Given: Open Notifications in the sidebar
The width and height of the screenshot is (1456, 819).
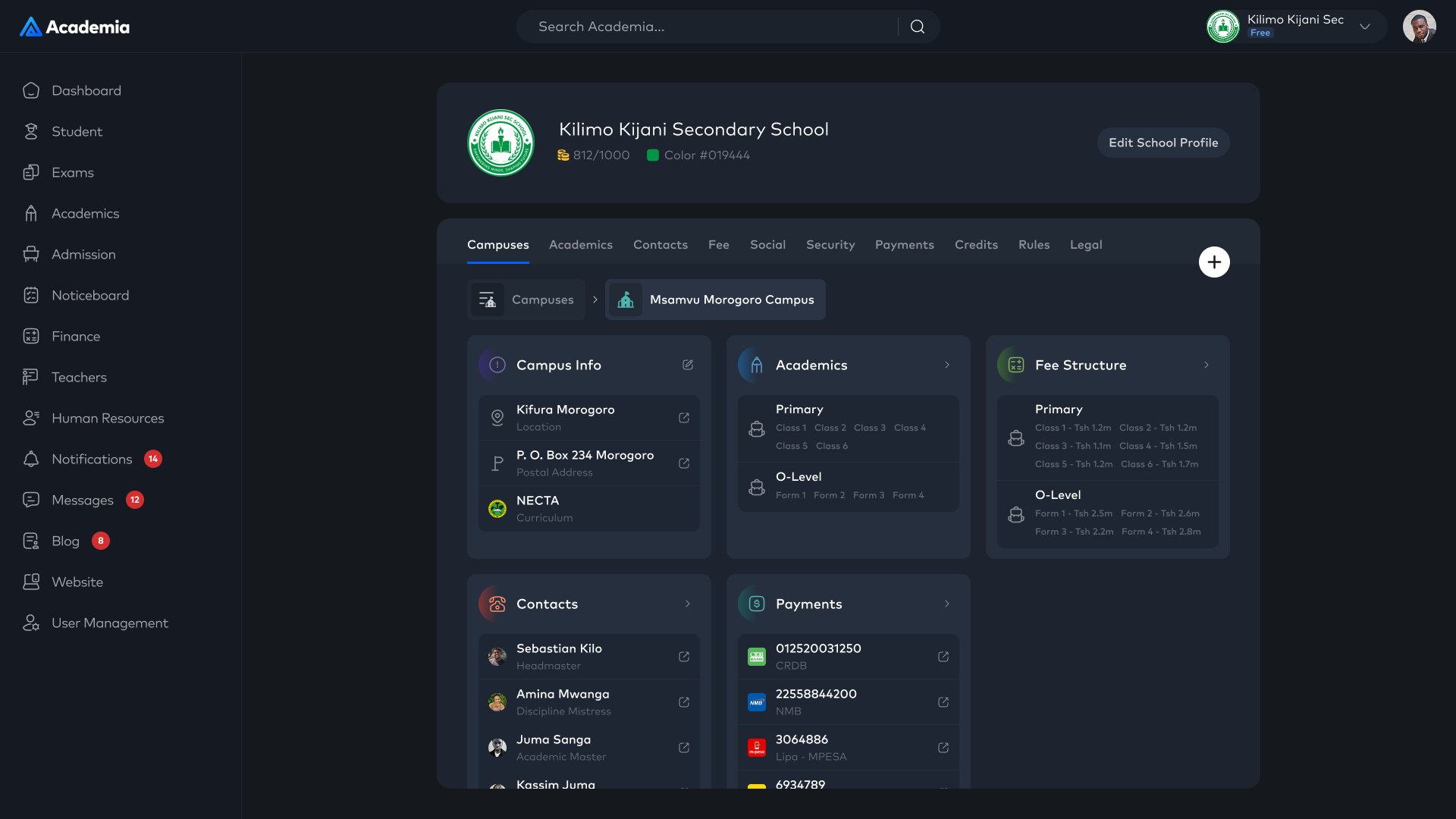Looking at the screenshot, I should [x=92, y=459].
